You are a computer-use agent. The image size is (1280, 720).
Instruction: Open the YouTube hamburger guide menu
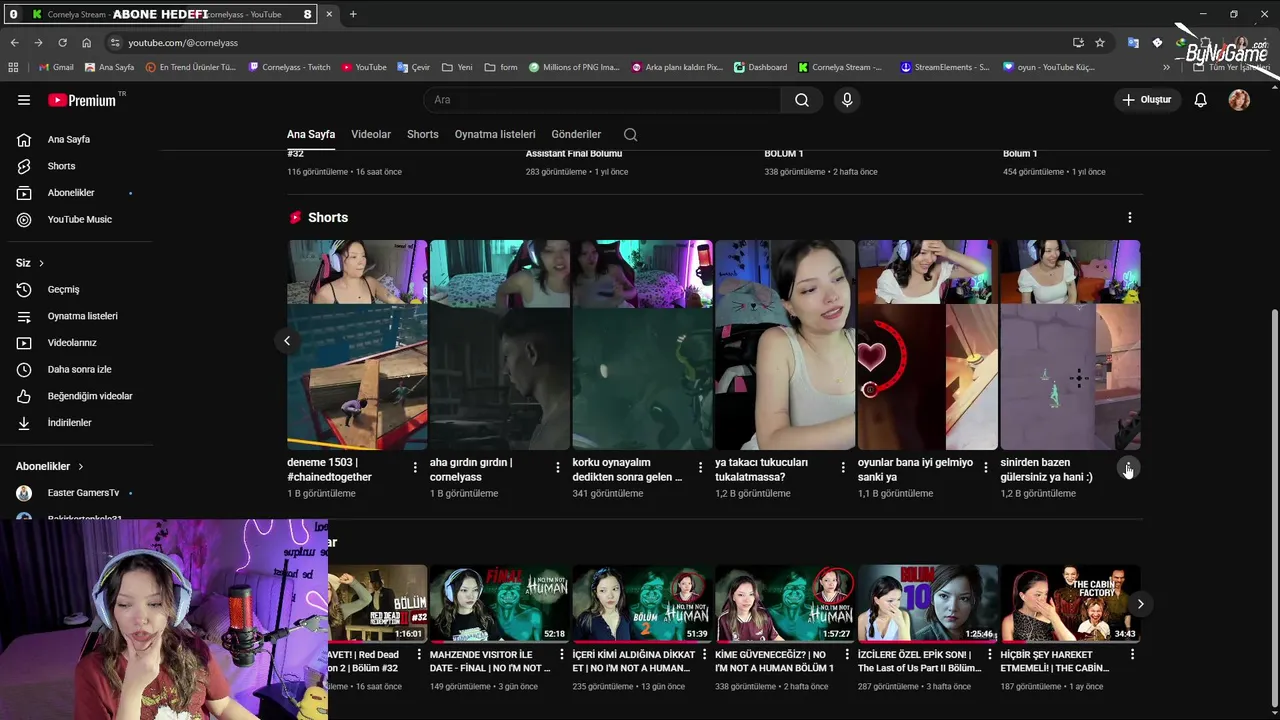(24, 100)
